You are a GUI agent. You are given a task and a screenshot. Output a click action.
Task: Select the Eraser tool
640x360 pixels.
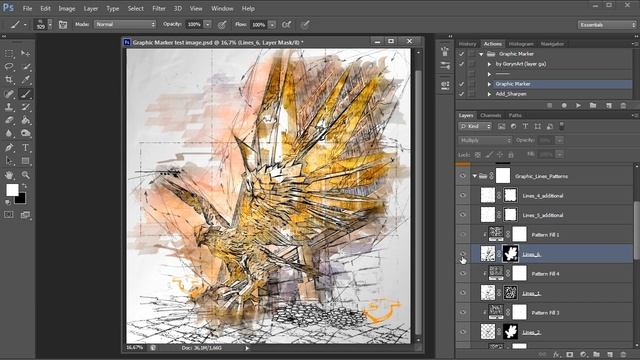9,120
